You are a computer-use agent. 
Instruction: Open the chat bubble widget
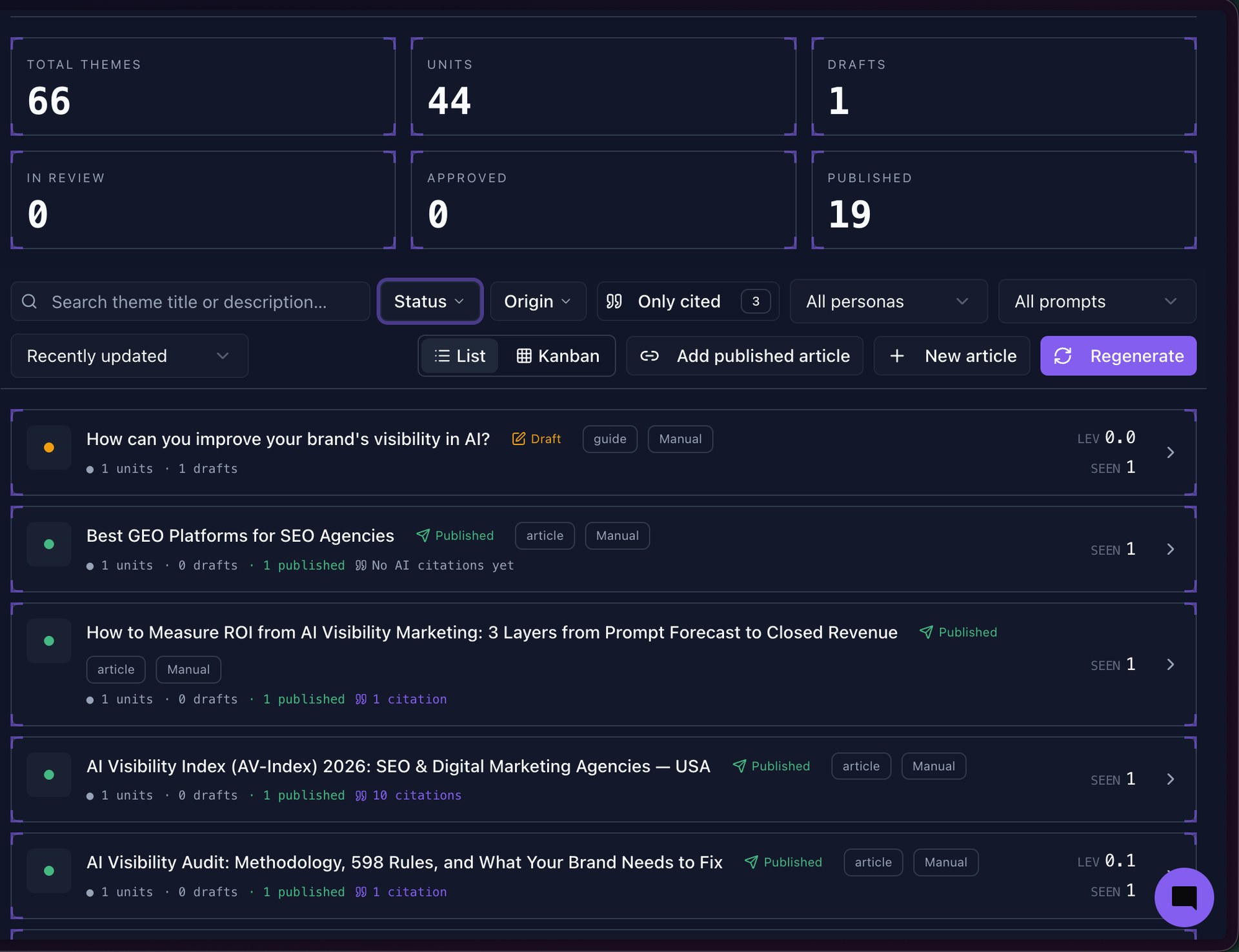click(x=1184, y=897)
